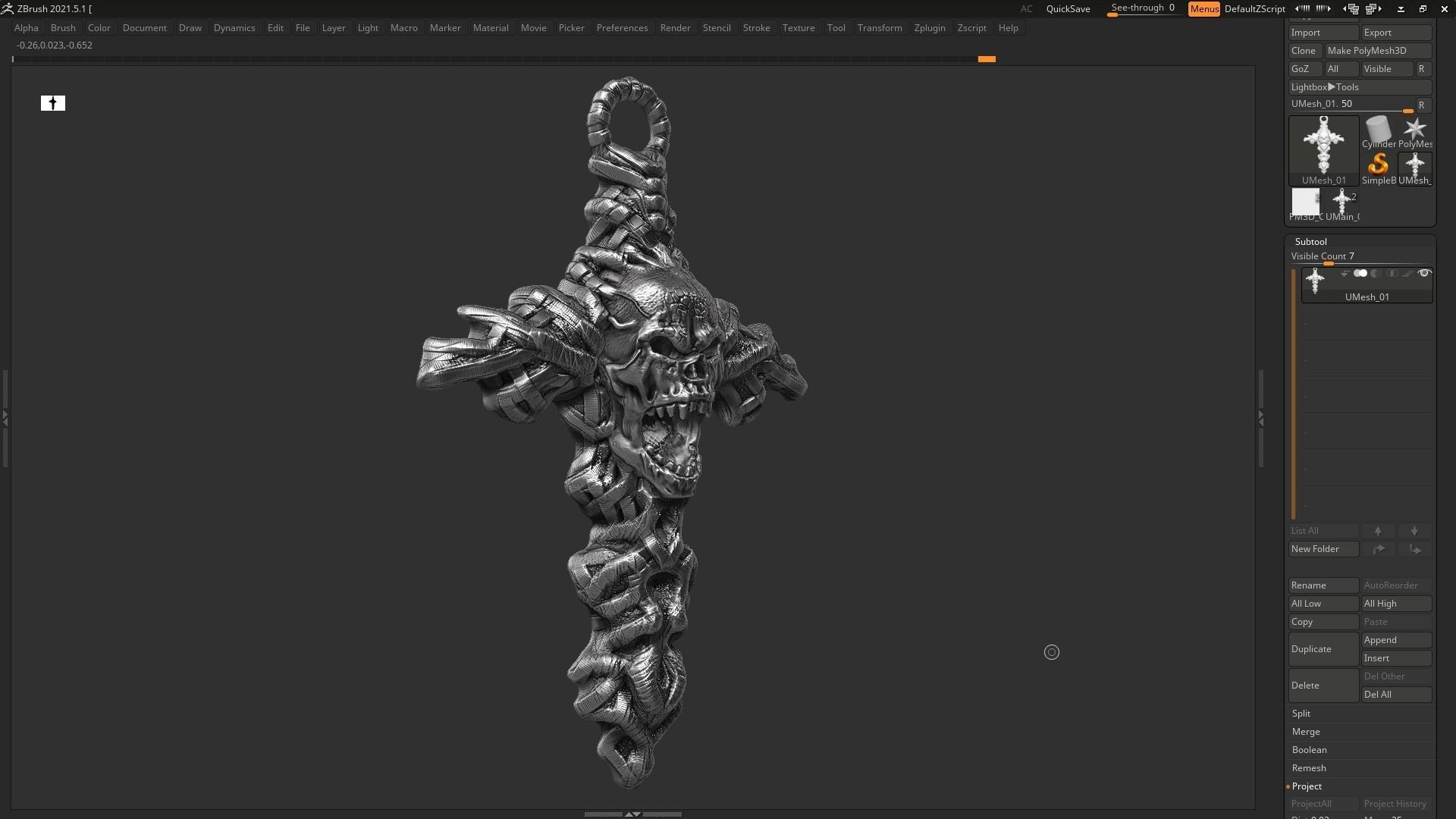Click the R button beside the UMesh_01 slider
Screen dimensions: 1456x819
tap(1423, 105)
